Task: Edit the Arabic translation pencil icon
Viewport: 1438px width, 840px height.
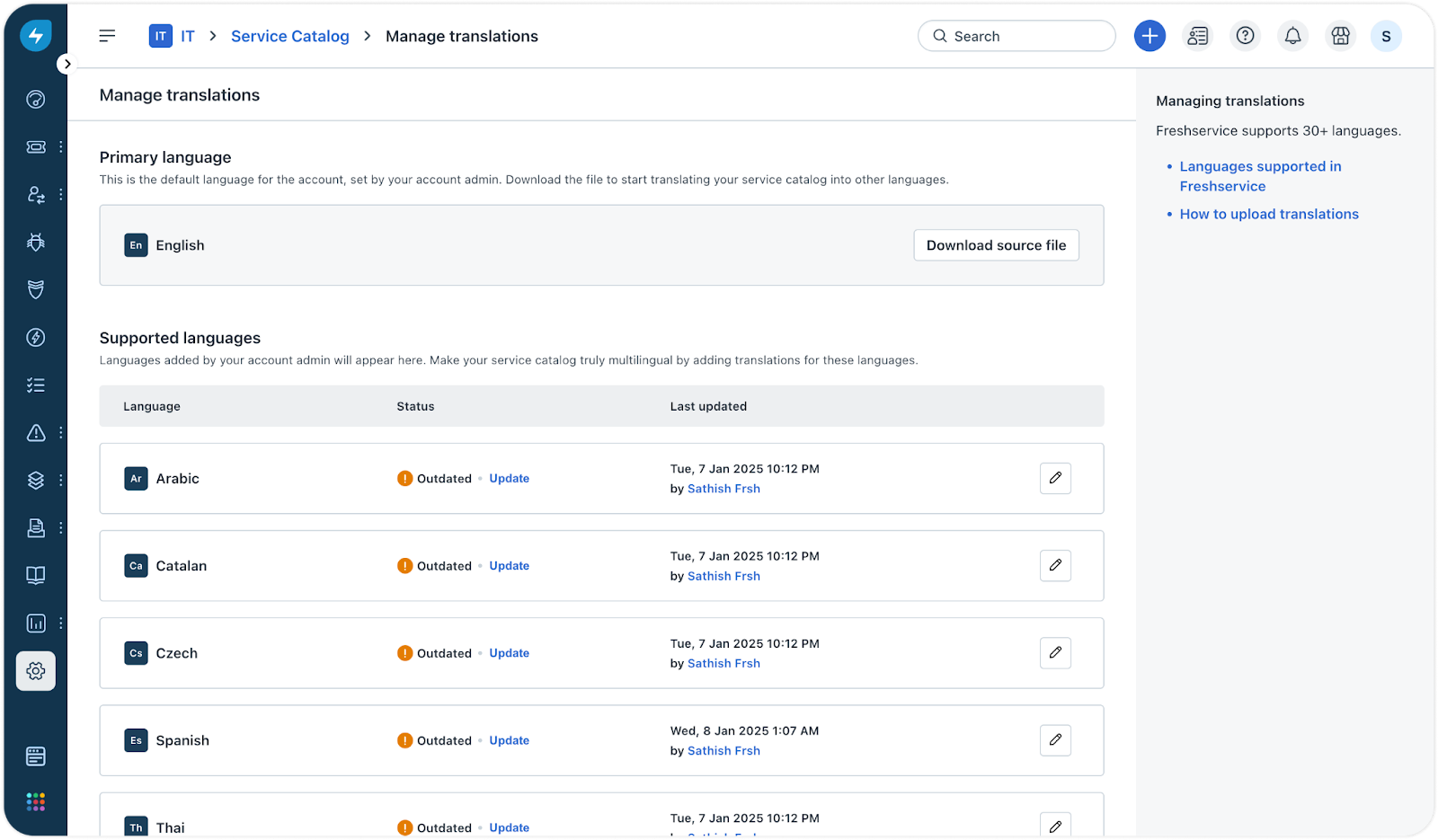Action: [x=1055, y=478]
